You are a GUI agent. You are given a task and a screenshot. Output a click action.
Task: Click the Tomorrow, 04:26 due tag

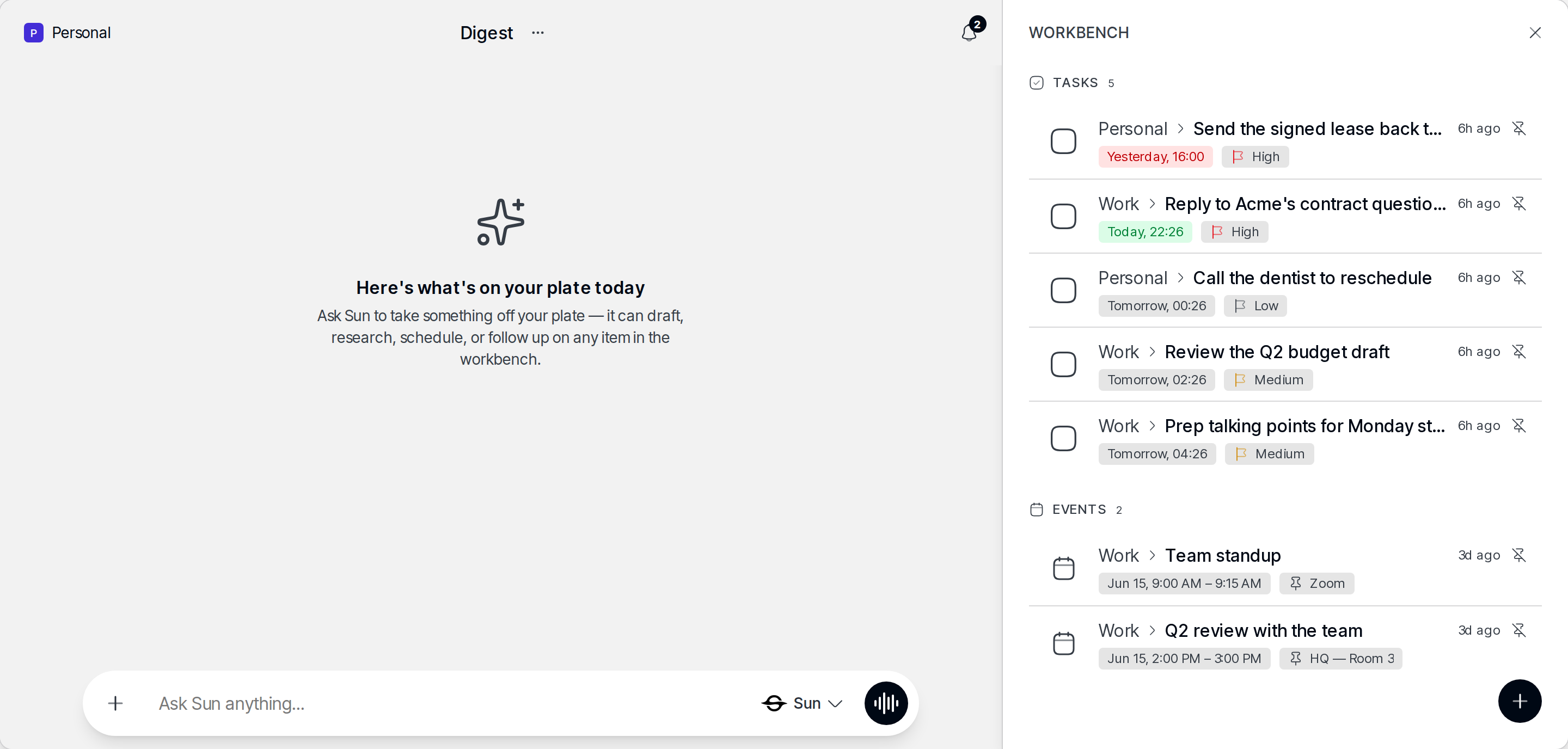point(1156,453)
